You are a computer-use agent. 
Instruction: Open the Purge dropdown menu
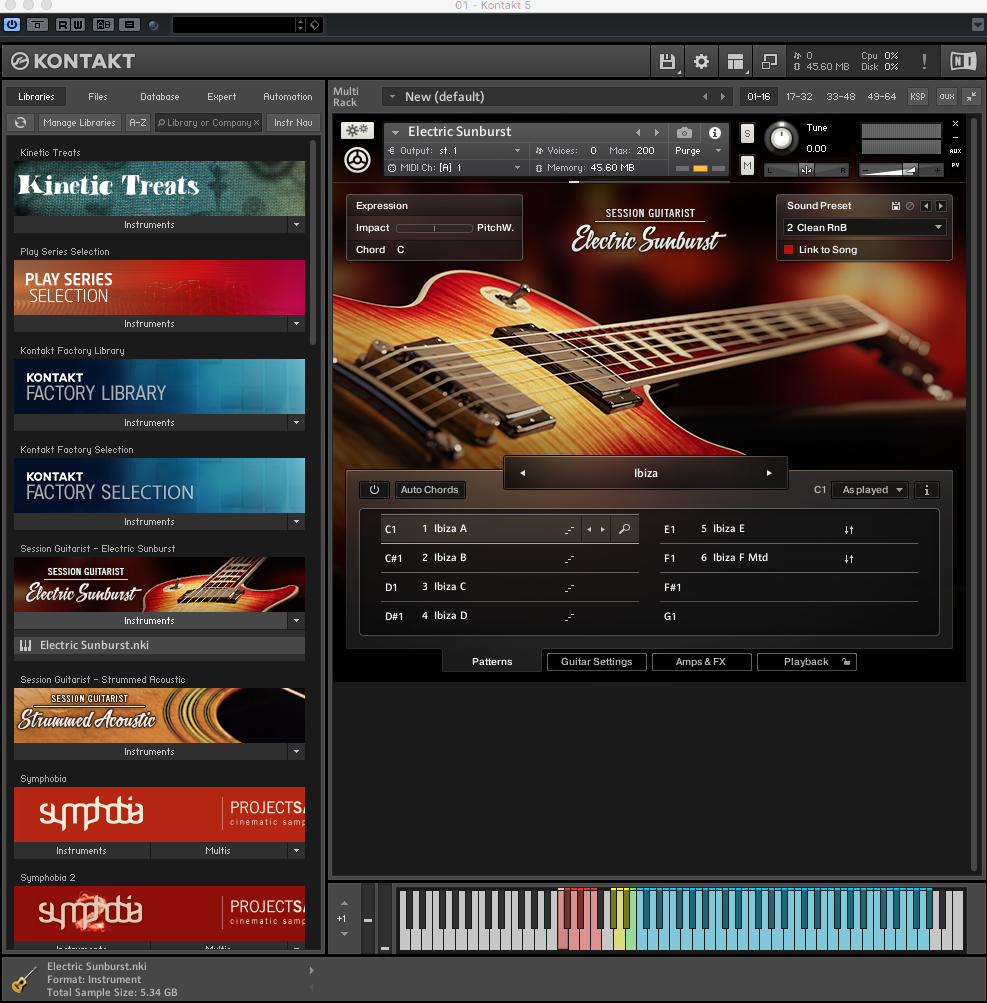698,151
